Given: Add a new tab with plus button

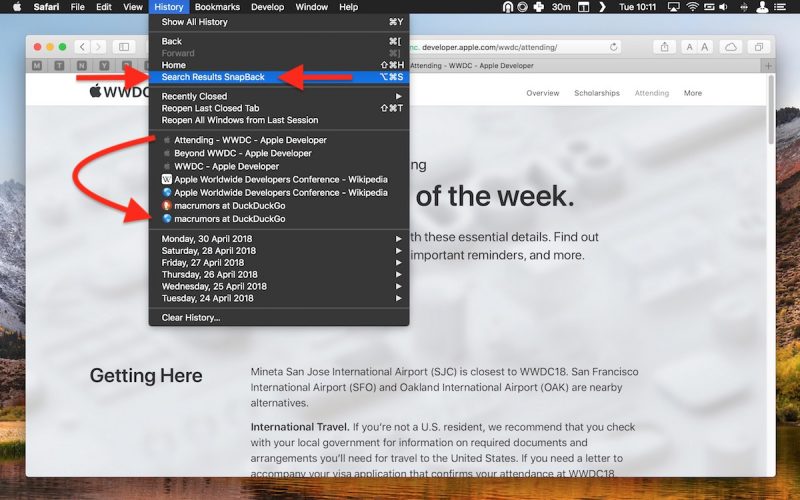Looking at the screenshot, I should [768, 66].
